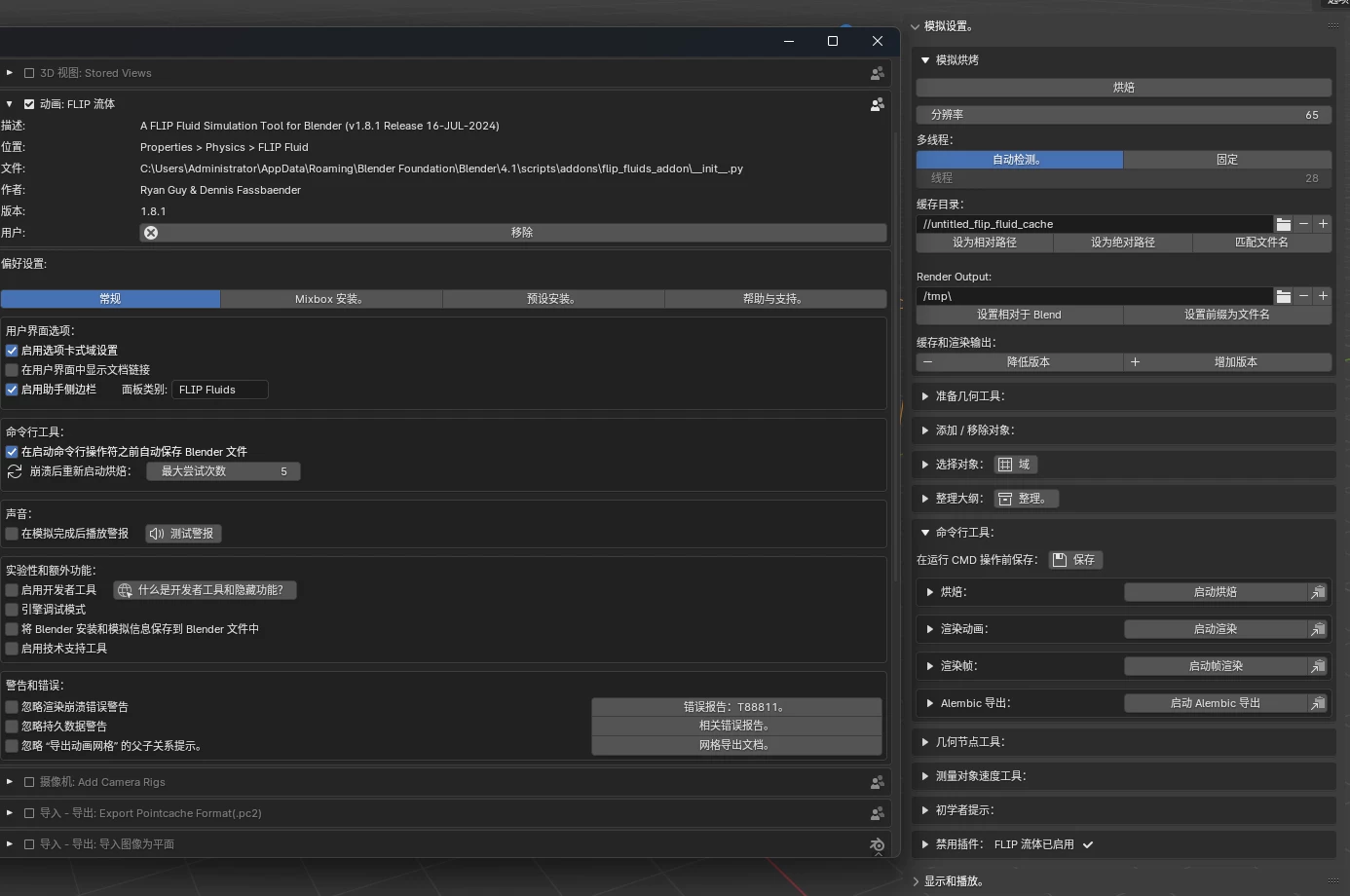Expand the 初学者提示 panel
Screen dimensions: 1350x896
(925, 810)
